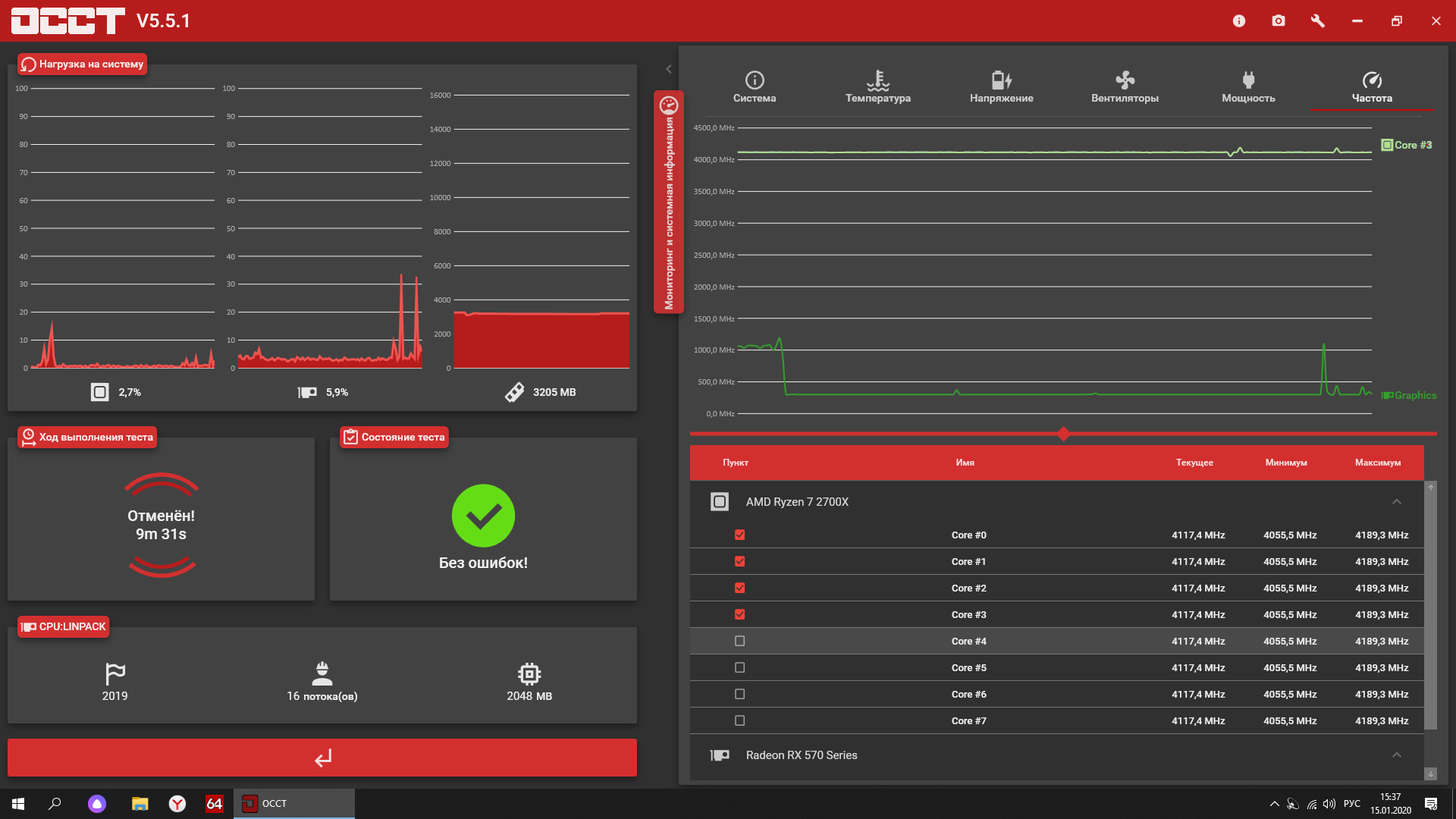1456x819 pixels.
Task: Click the info icon in title bar
Action: (x=1239, y=21)
